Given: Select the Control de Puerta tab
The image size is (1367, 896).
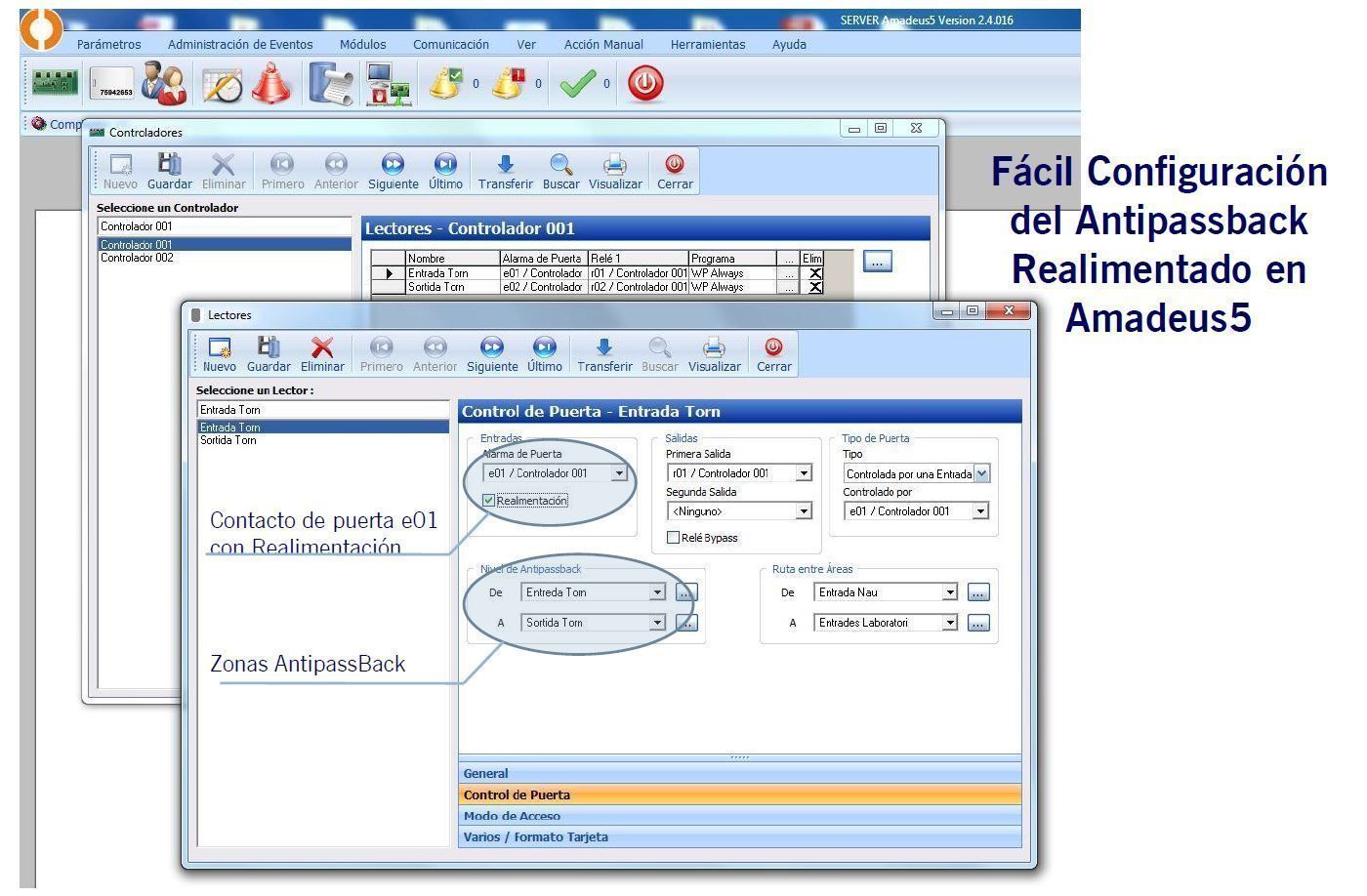Looking at the screenshot, I should pos(740,794).
